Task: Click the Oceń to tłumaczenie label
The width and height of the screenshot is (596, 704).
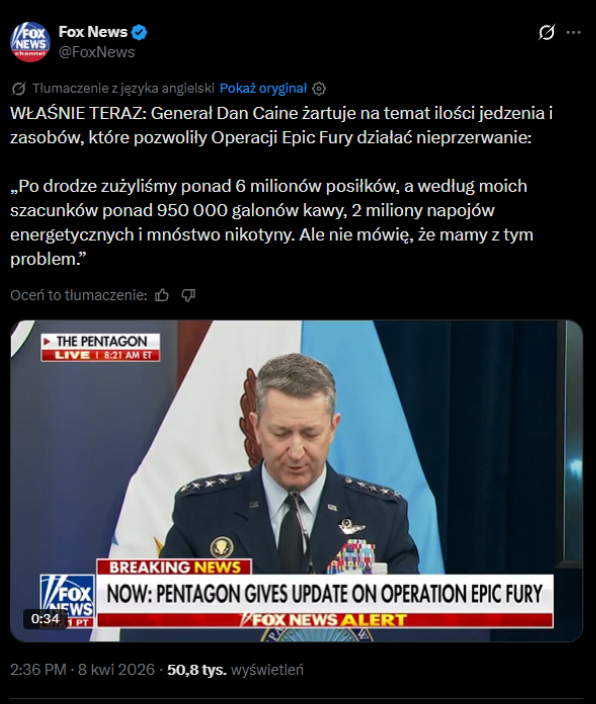Action: [x=79, y=295]
